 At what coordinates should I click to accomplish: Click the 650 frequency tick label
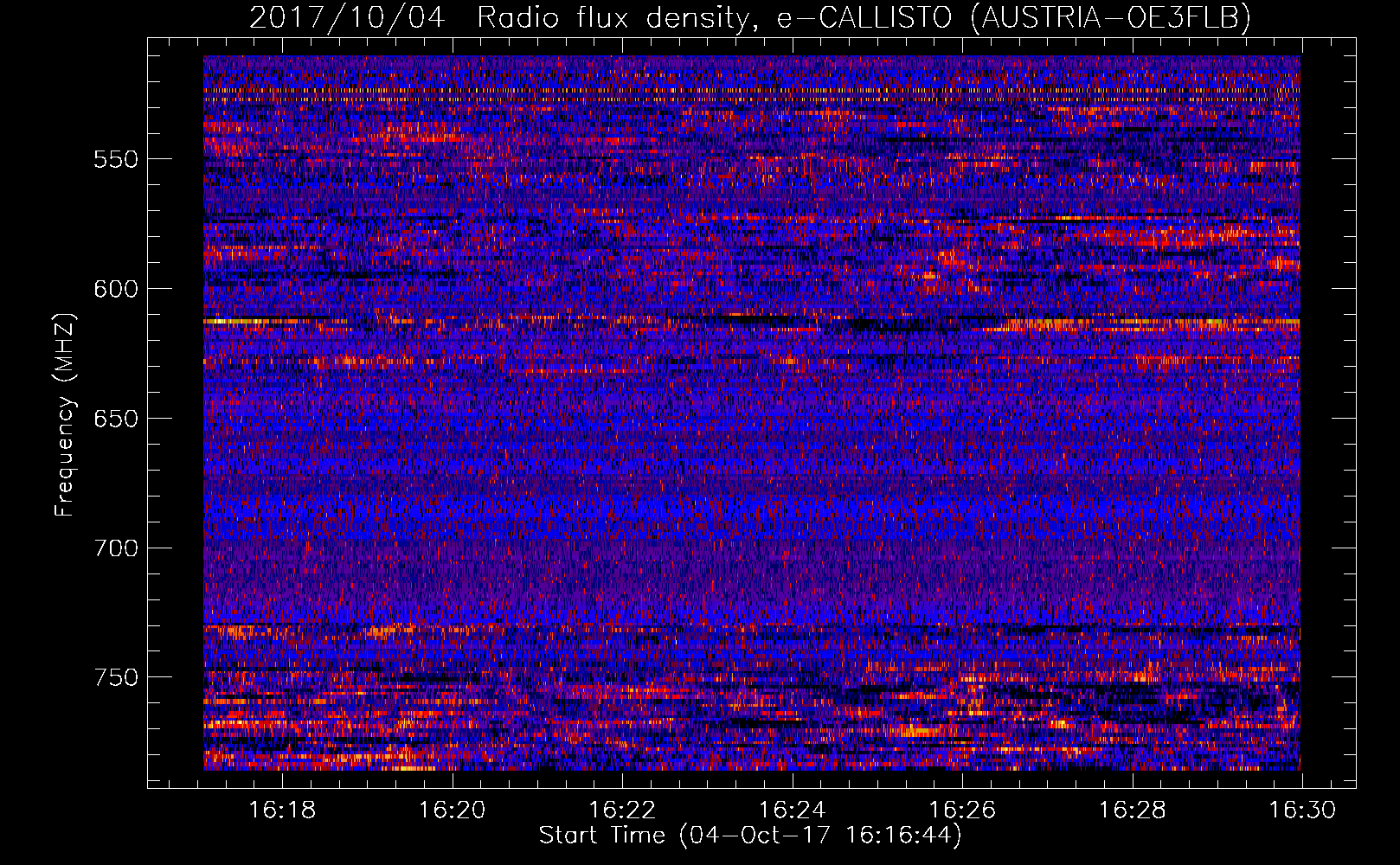tap(116, 419)
